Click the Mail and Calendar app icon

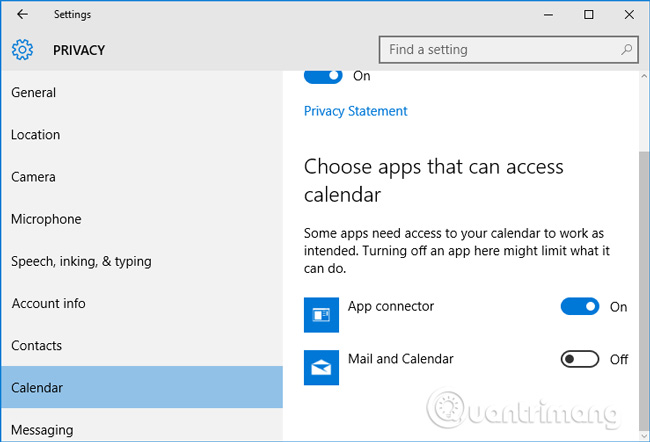click(x=322, y=367)
